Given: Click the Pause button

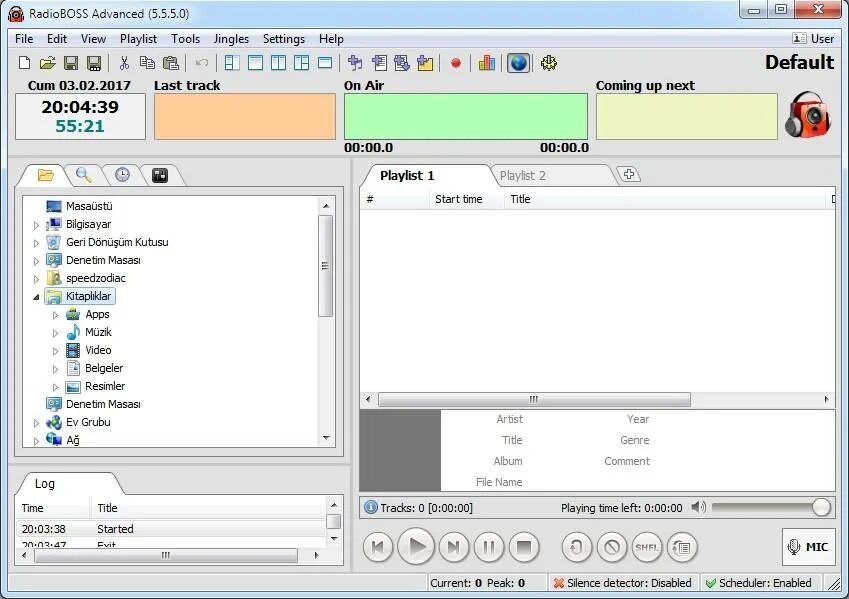Looking at the screenshot, I should (488, 547).
